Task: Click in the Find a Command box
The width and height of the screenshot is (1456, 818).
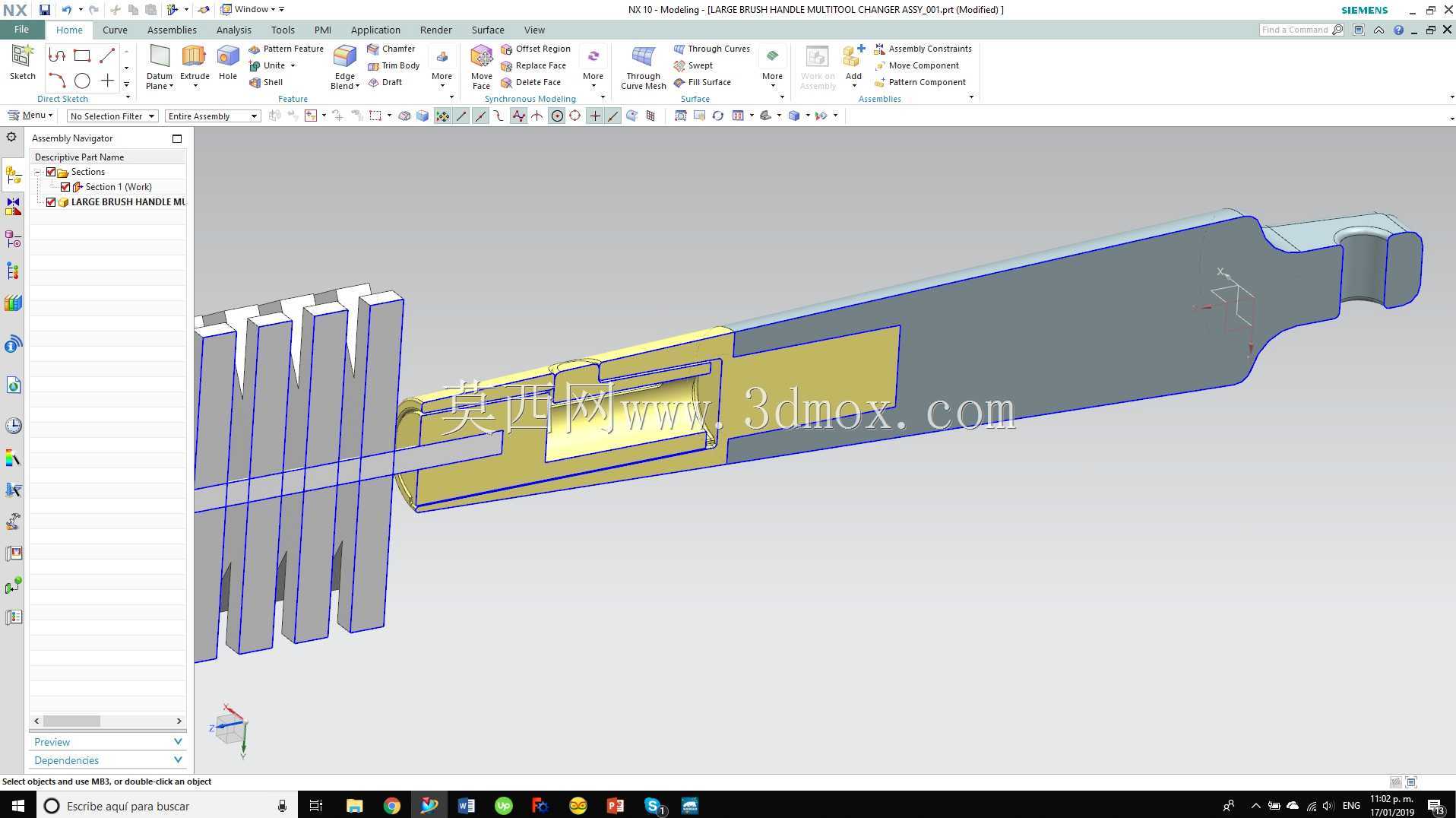Action: pos(1296,30)
